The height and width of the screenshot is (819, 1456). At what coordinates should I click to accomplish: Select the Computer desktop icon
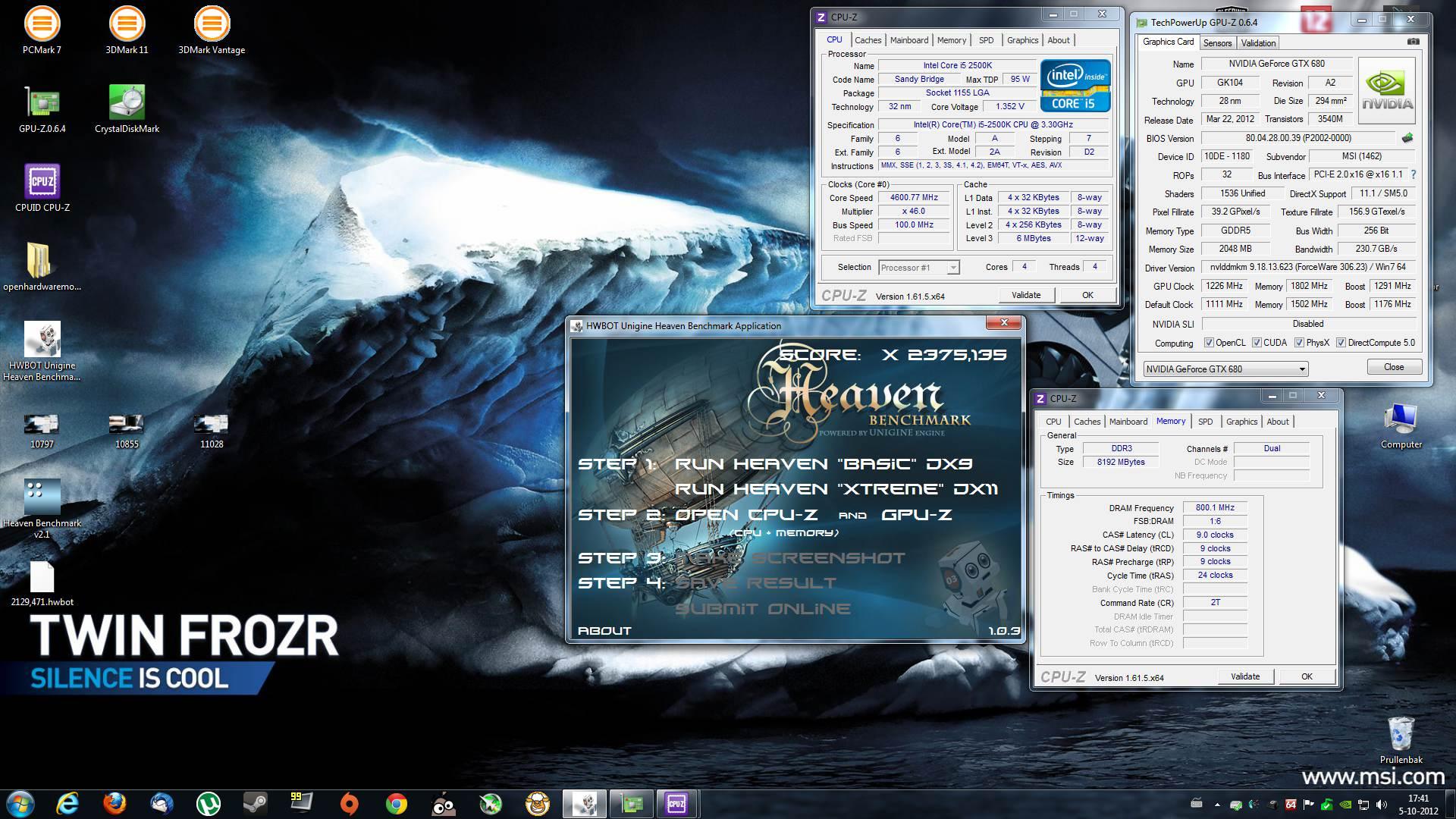pyautogui.click(x=1401, y=426)
